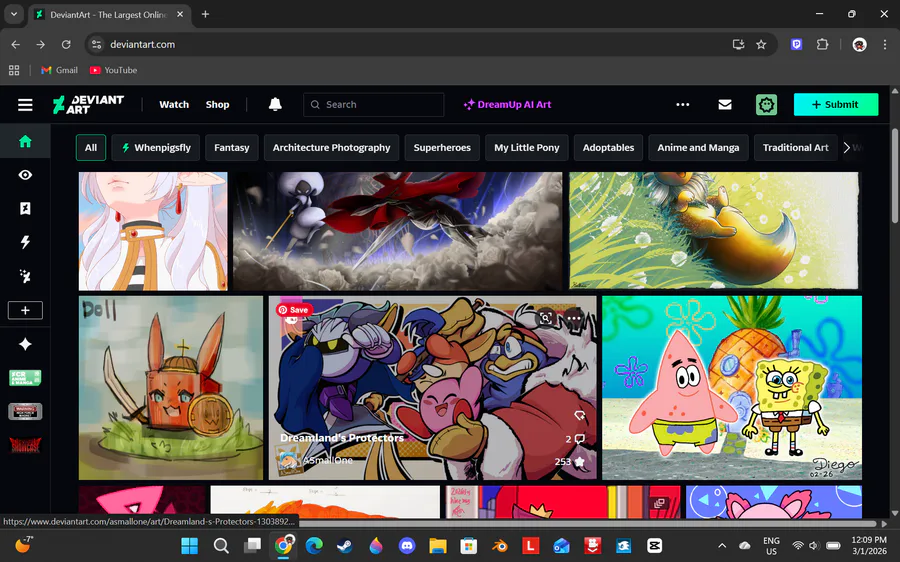Select the Fantasy topic tab
The height and width of the screenshot is (562, 900).
(x=232, y=148)
